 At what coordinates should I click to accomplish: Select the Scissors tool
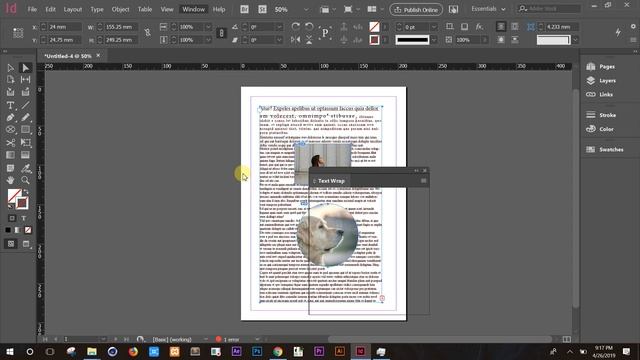pos(11,142)
